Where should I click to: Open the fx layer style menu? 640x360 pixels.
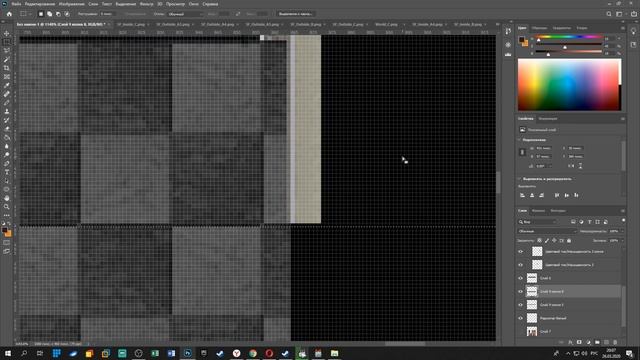pyautogui.click(x=570, y=342)
